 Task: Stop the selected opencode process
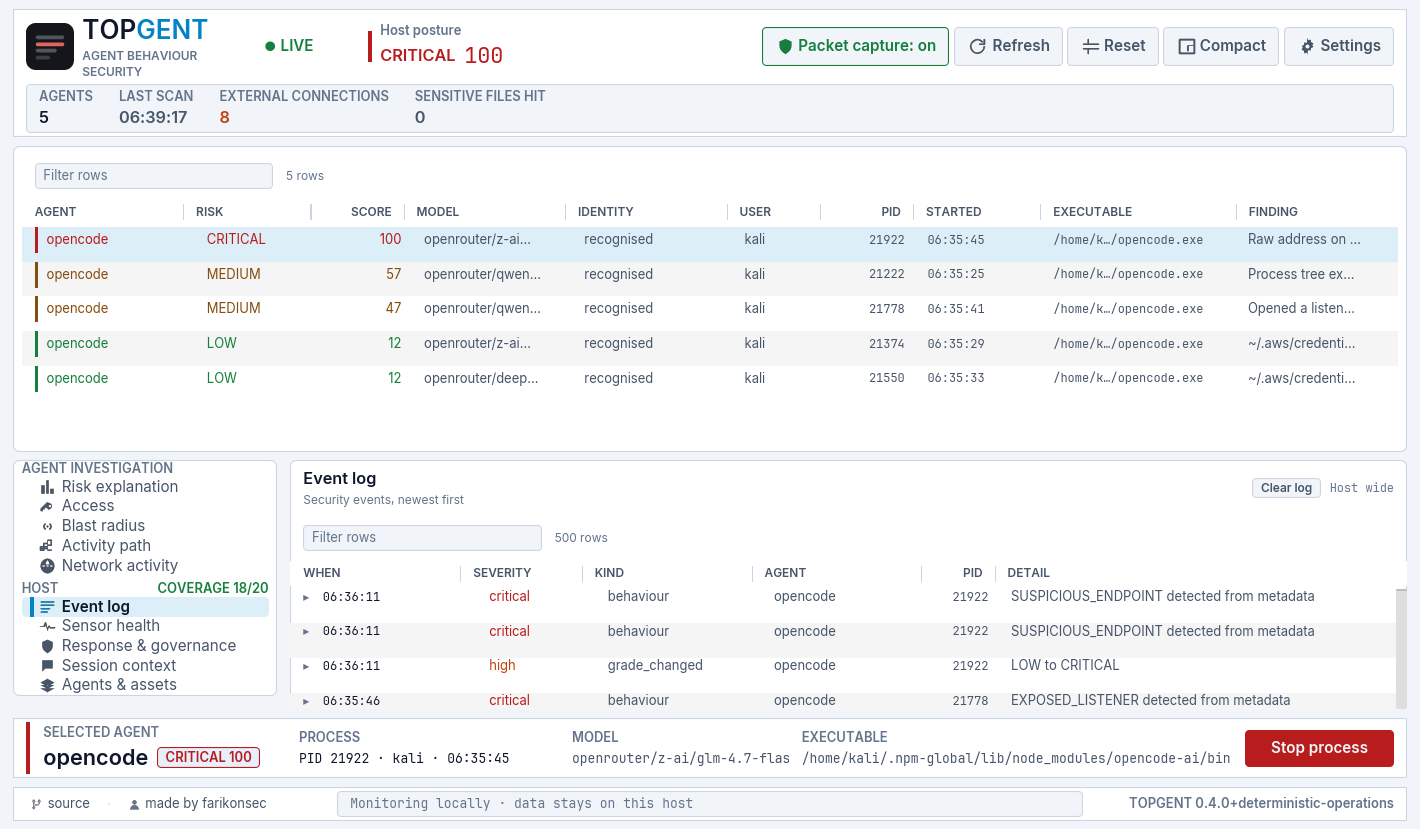1319,748
